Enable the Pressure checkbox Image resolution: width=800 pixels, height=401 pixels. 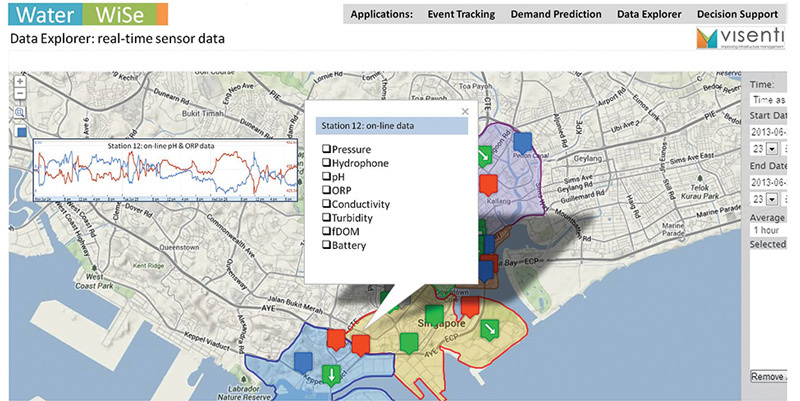[327, 149]
